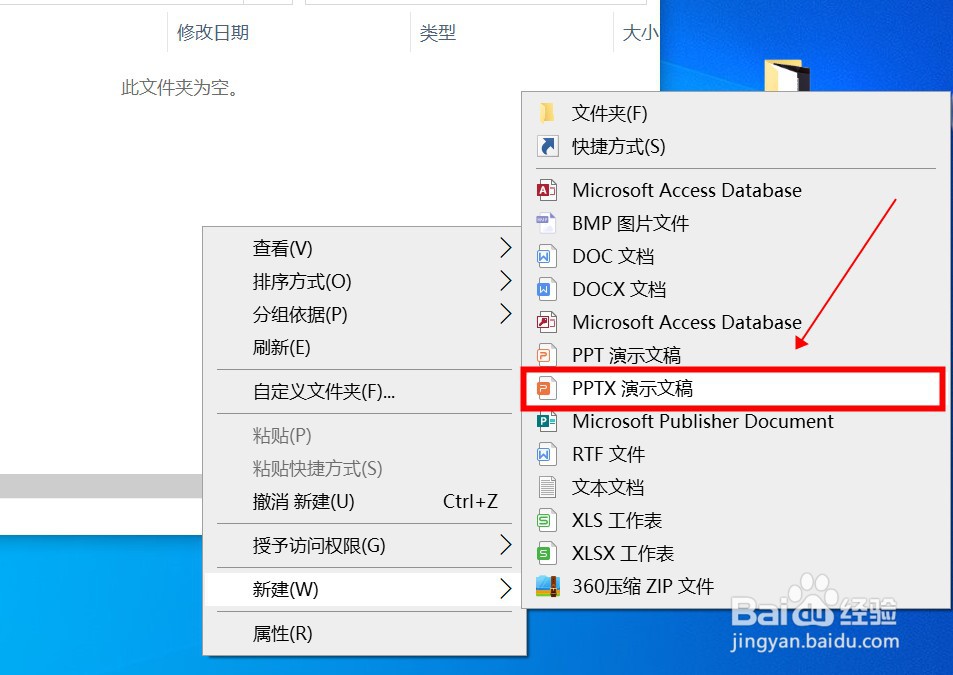The image size is (953, 675).
Task: Click the red Access icon of the first Microsoft Access Database
Action: (x=546, y=190)
